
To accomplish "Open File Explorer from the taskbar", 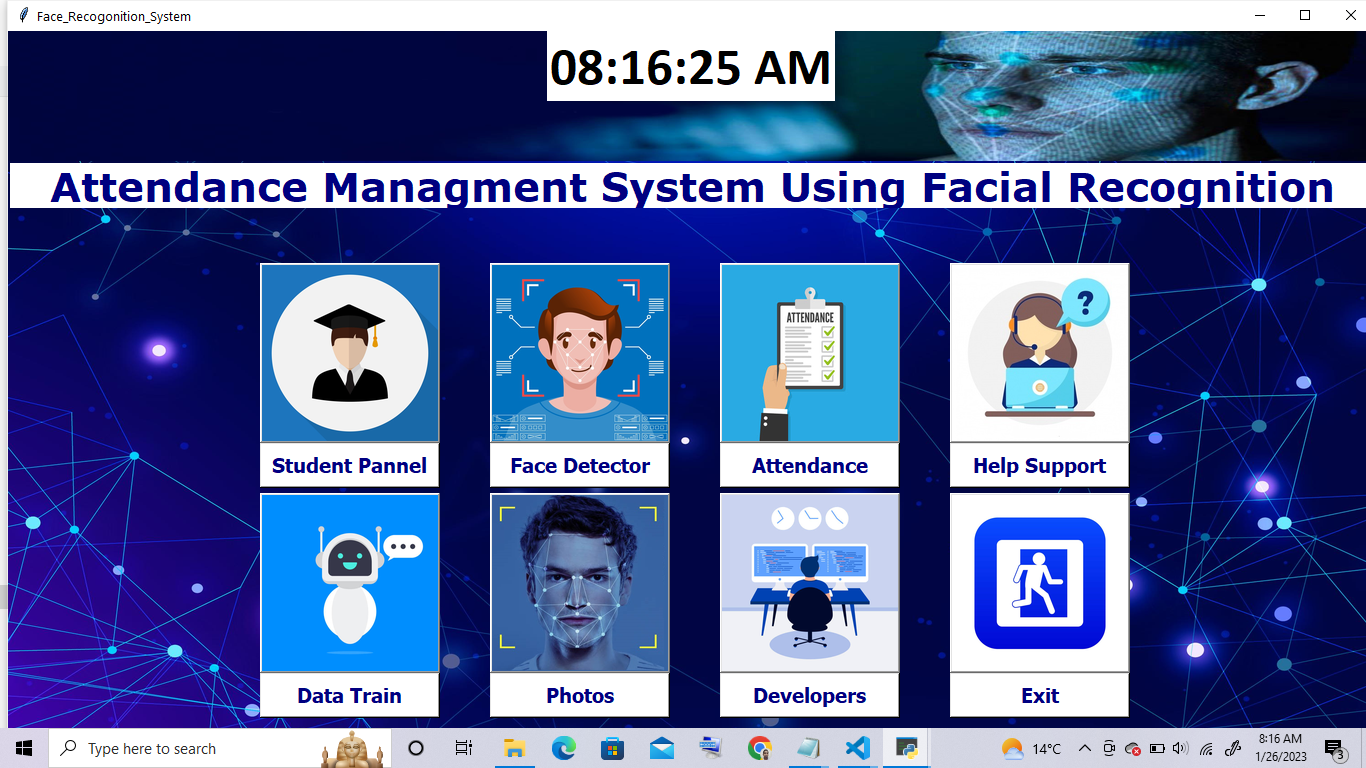I will tap(514, 747).
